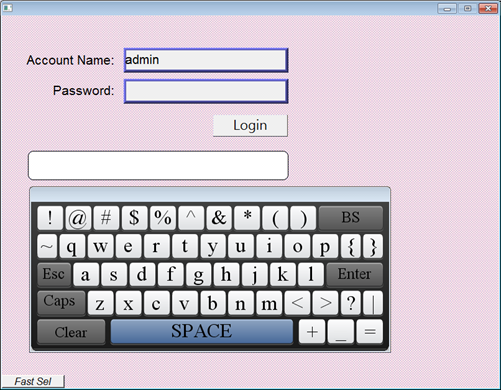This screenshot has height=390, width=501.
Task: Tap the question mark key
Action: click(351, 303)
